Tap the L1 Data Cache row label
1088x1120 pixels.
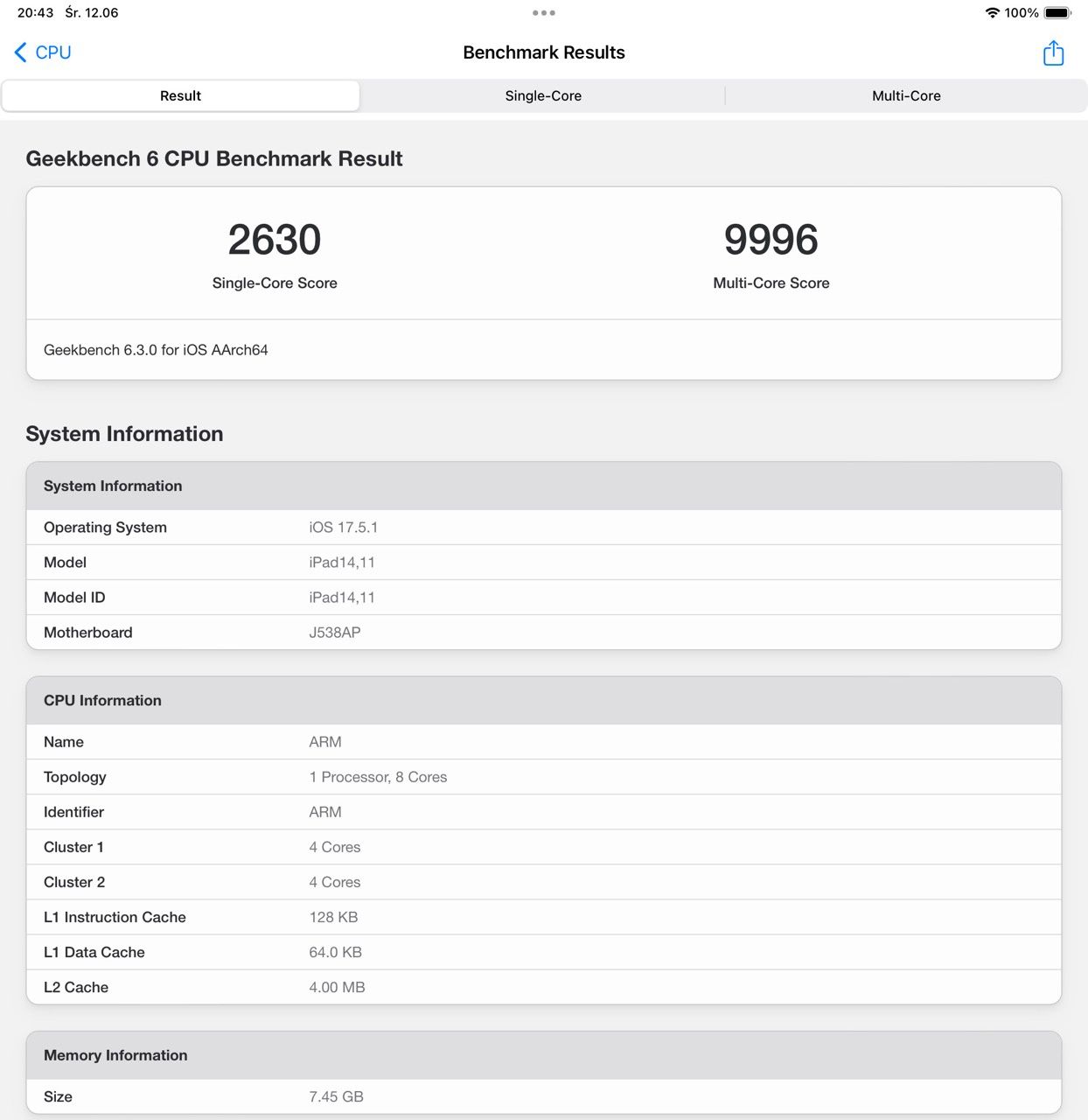click(94, 952)
